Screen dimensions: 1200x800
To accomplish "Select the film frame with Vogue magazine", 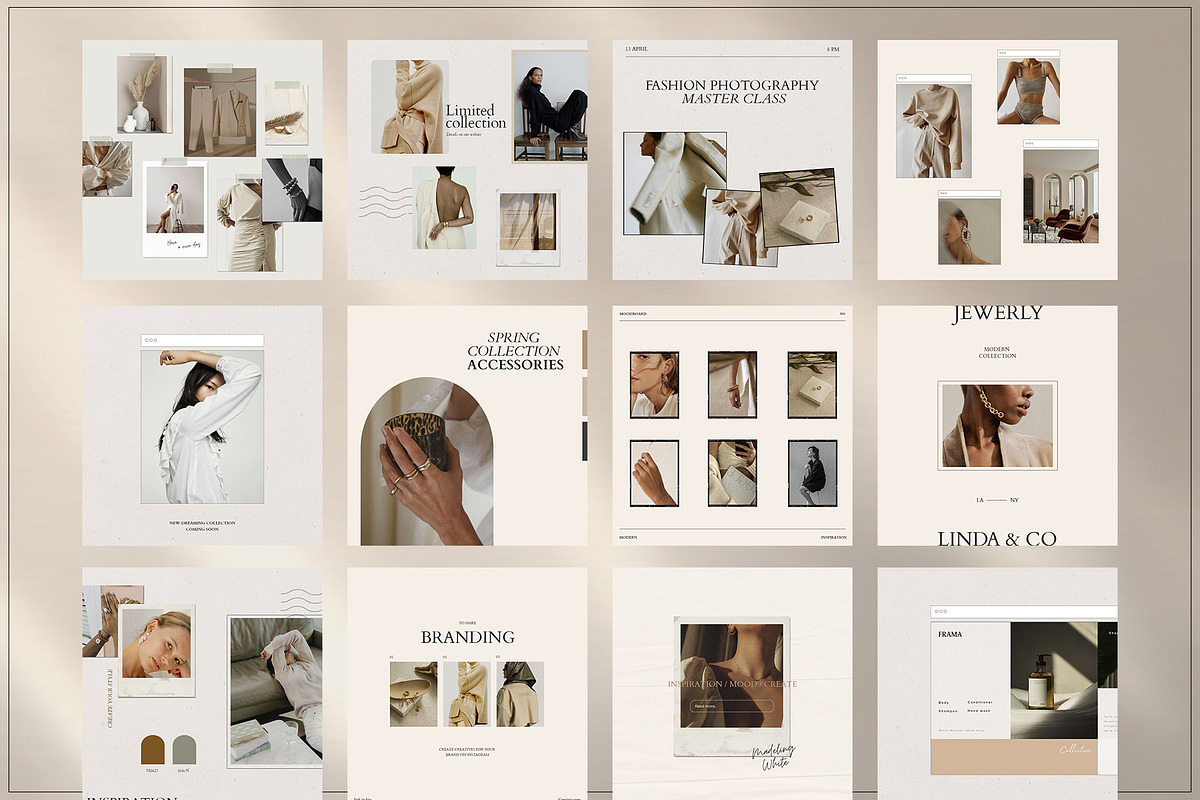I will click(x=733, y=473).
